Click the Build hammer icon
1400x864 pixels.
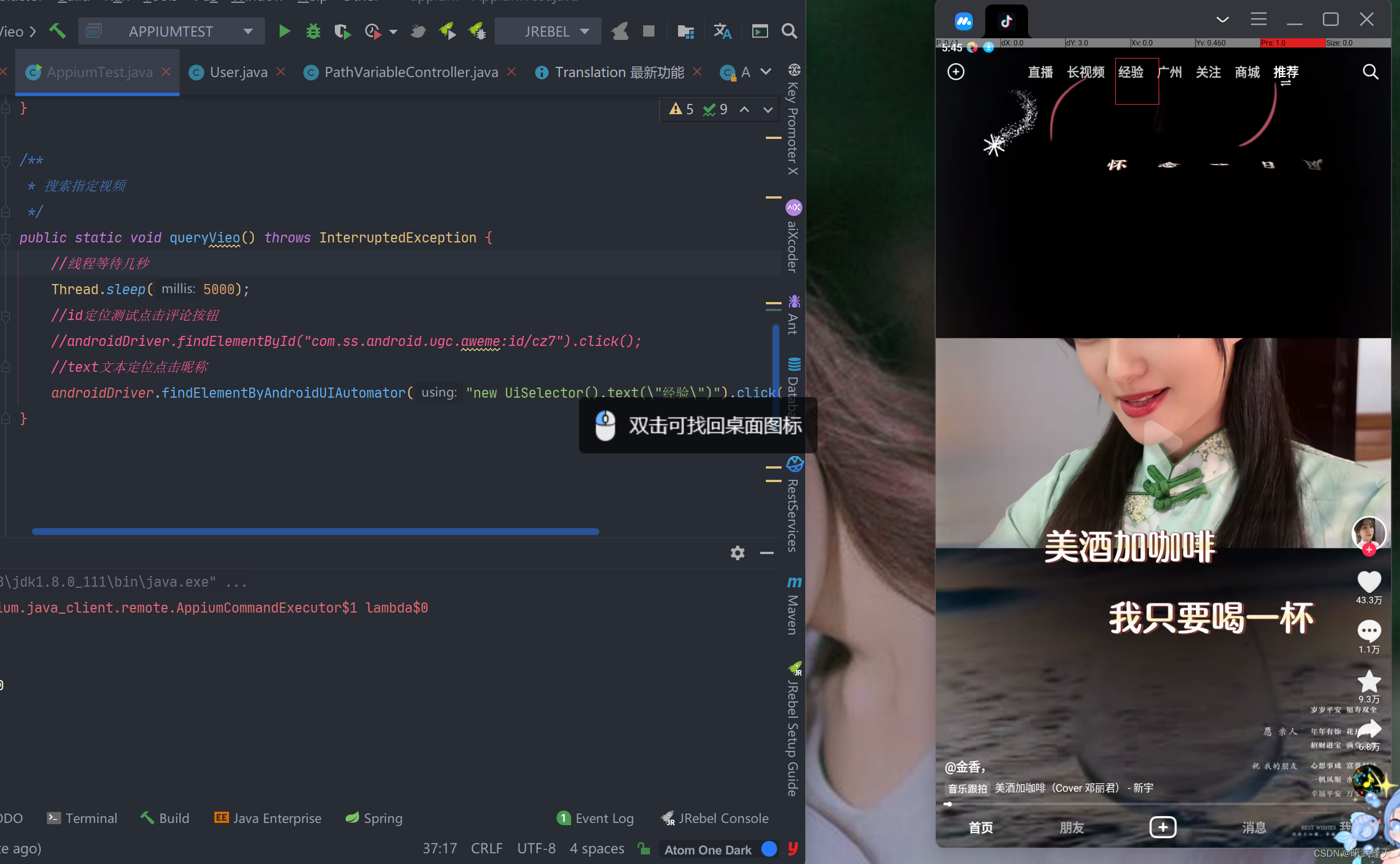[57, 31]
